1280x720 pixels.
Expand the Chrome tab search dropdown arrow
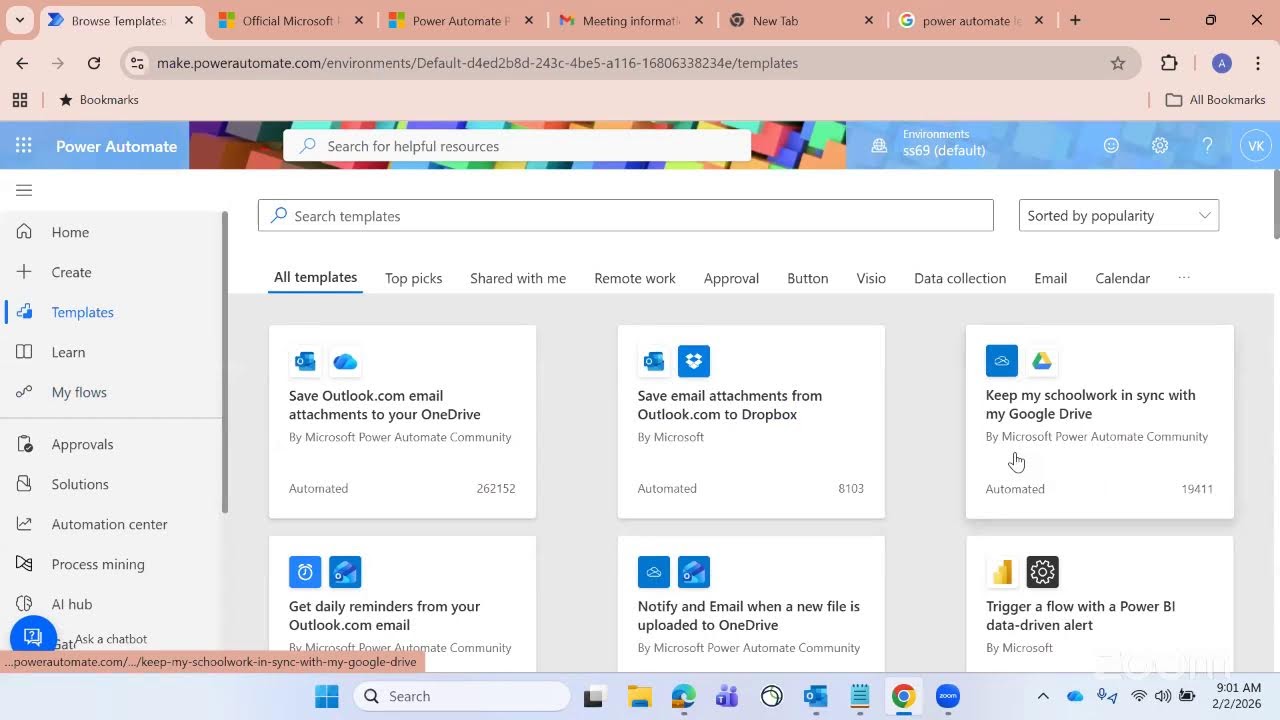[19, 20]
